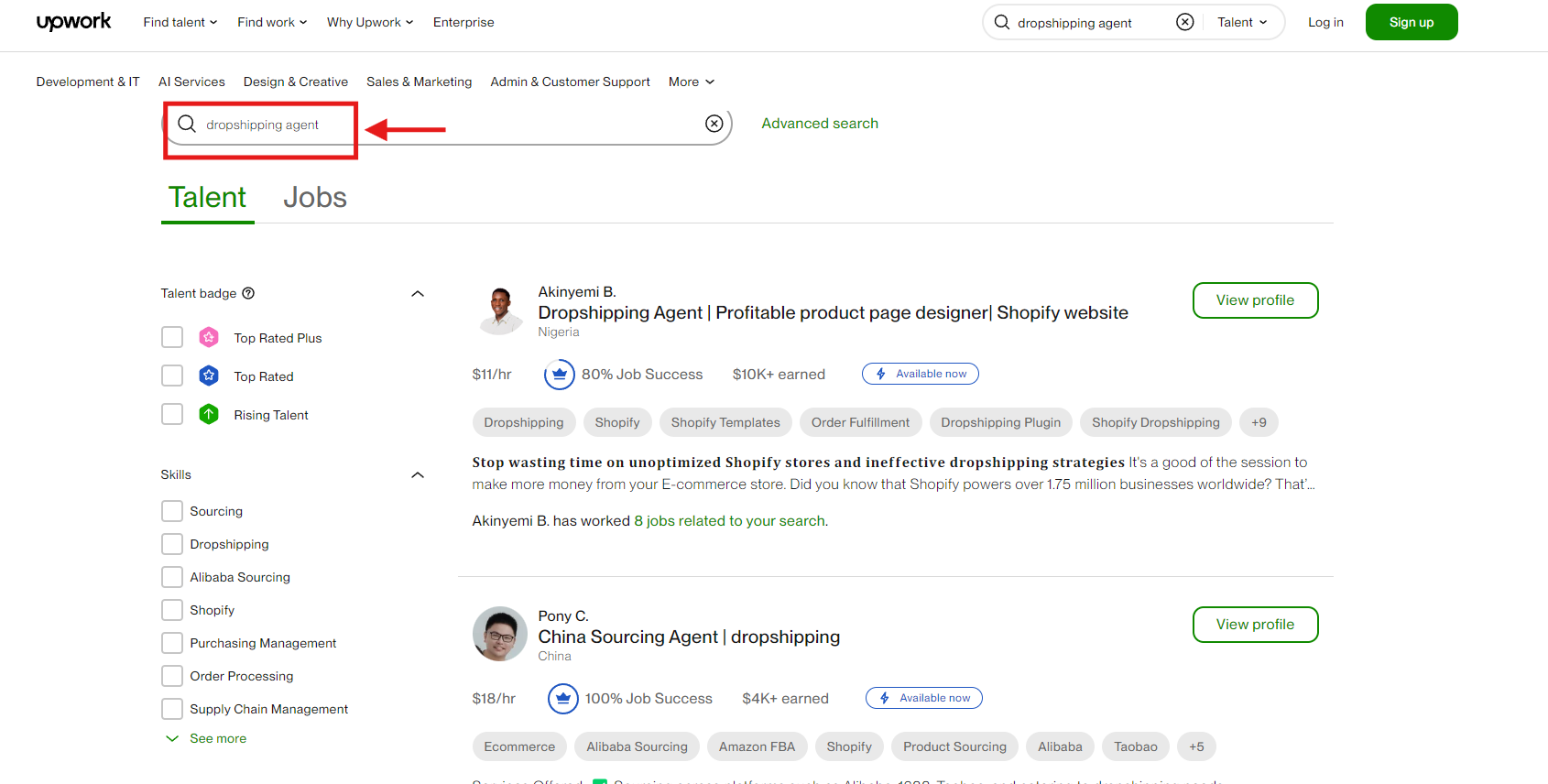Click the Order Fulfillment skill tag
The width and height of the screenshot is (1548, 784).
(860, 422)
